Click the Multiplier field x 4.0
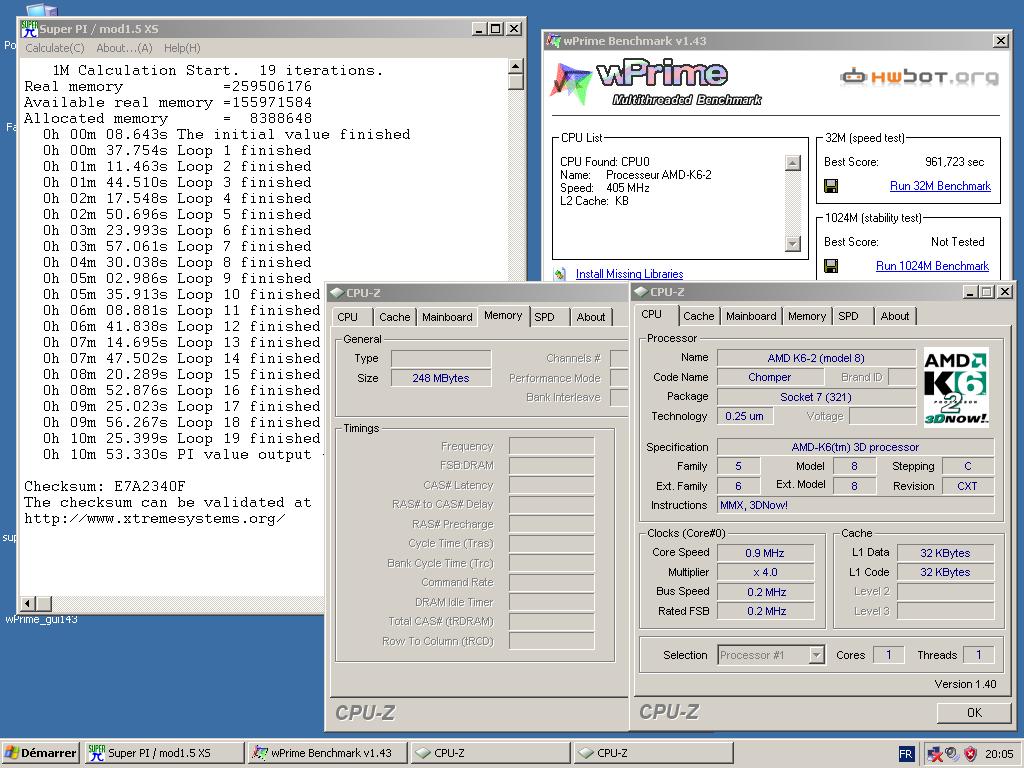The width and height of the screenshot is (1024, 768). [x=765, y=572]
